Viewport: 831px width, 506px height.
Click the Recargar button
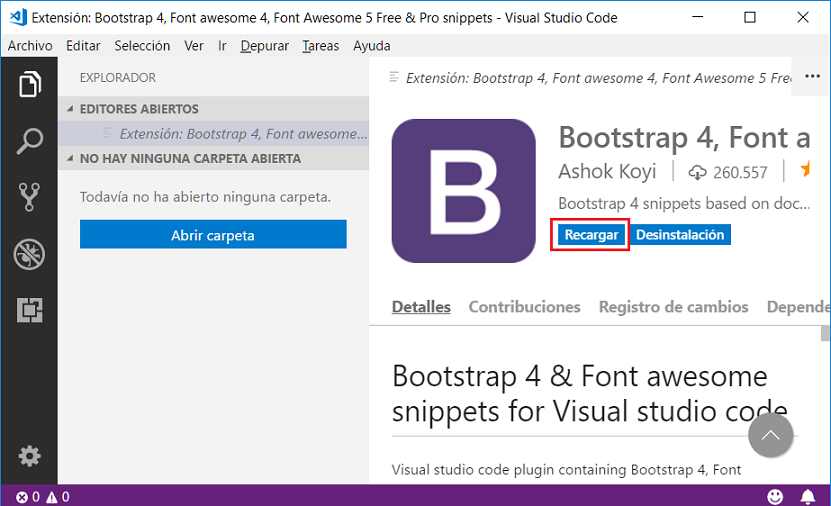(x=591, y=235)
